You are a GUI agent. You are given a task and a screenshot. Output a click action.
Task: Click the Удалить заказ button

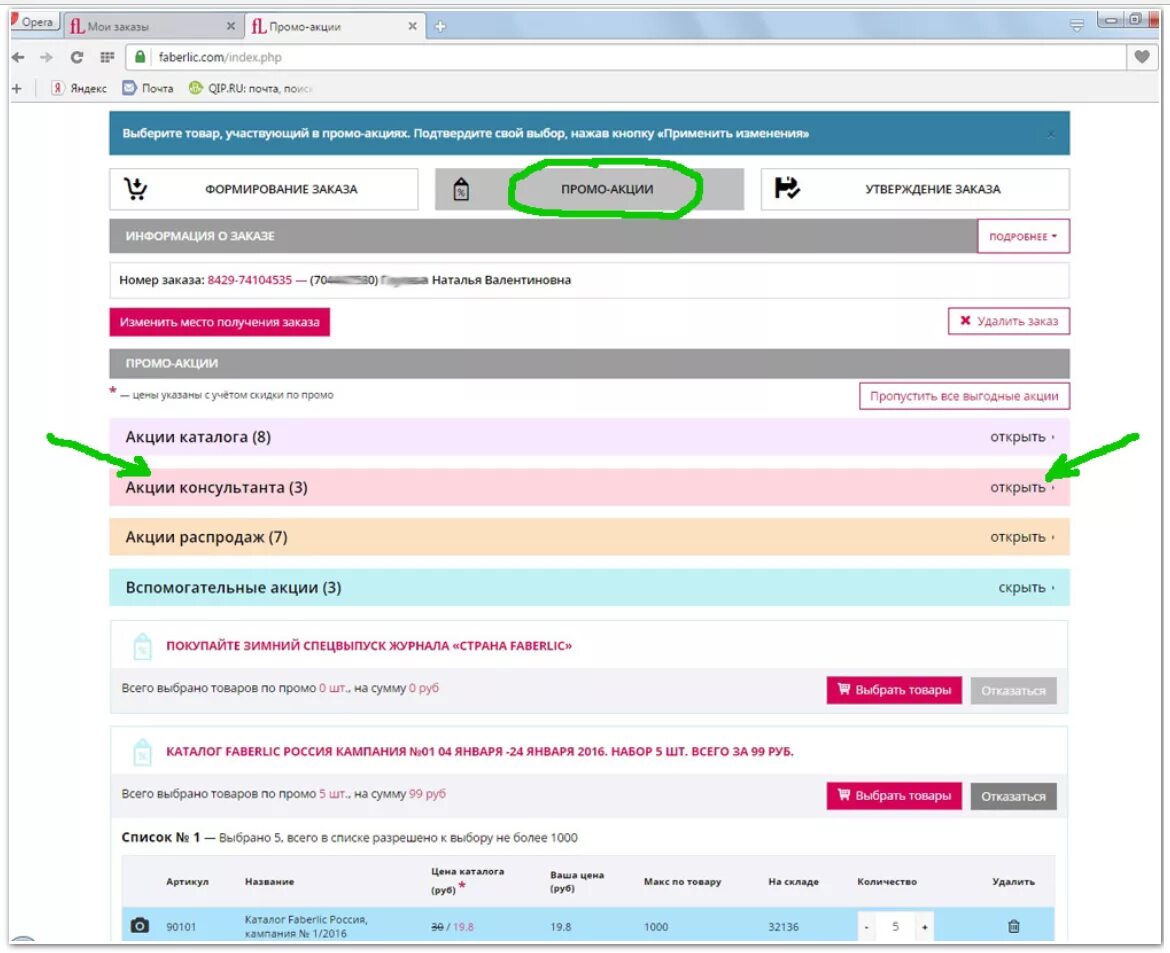pos(1009,321)
